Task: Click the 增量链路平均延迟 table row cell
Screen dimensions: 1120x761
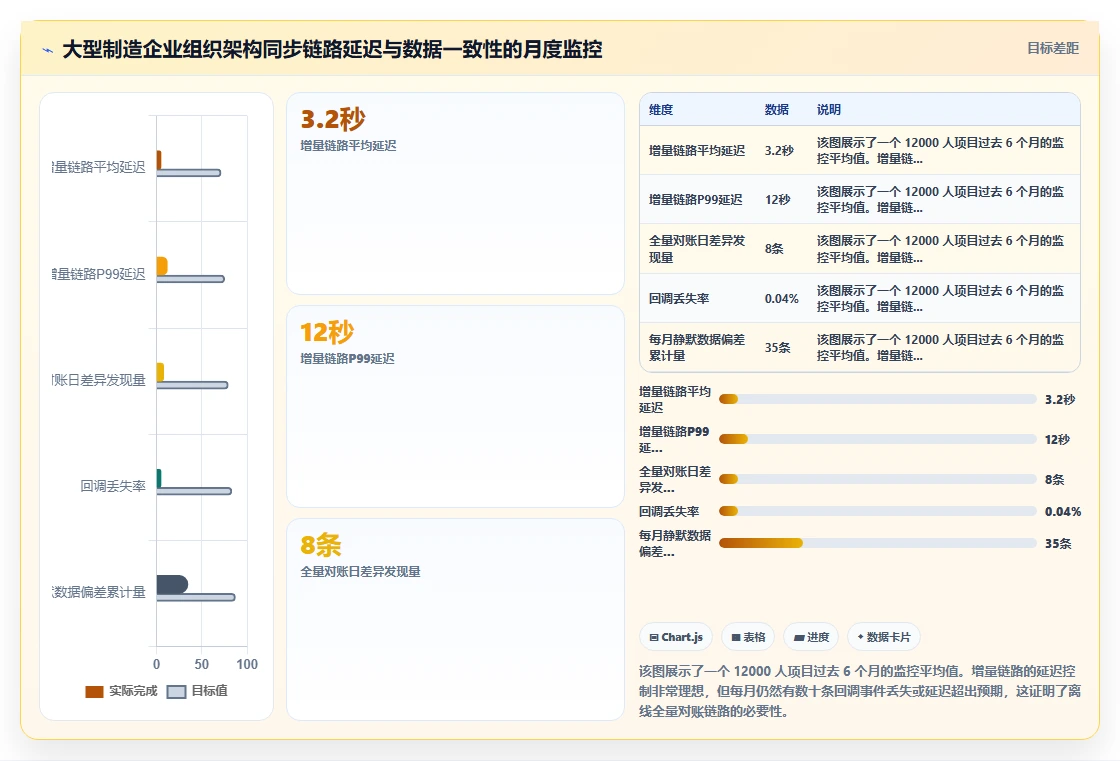Action: pos(697,151)
